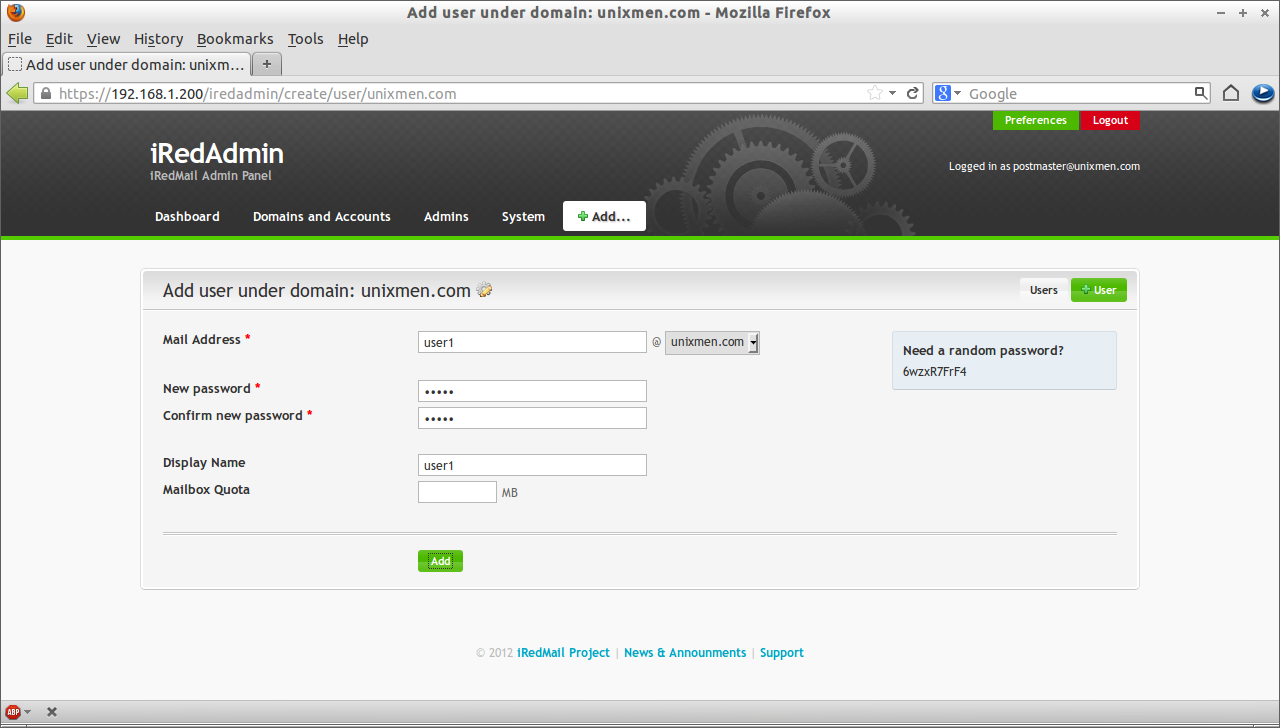Select the Add user browser tab
Viewport: 1280px width, 728px height.
tap(126, 64)
